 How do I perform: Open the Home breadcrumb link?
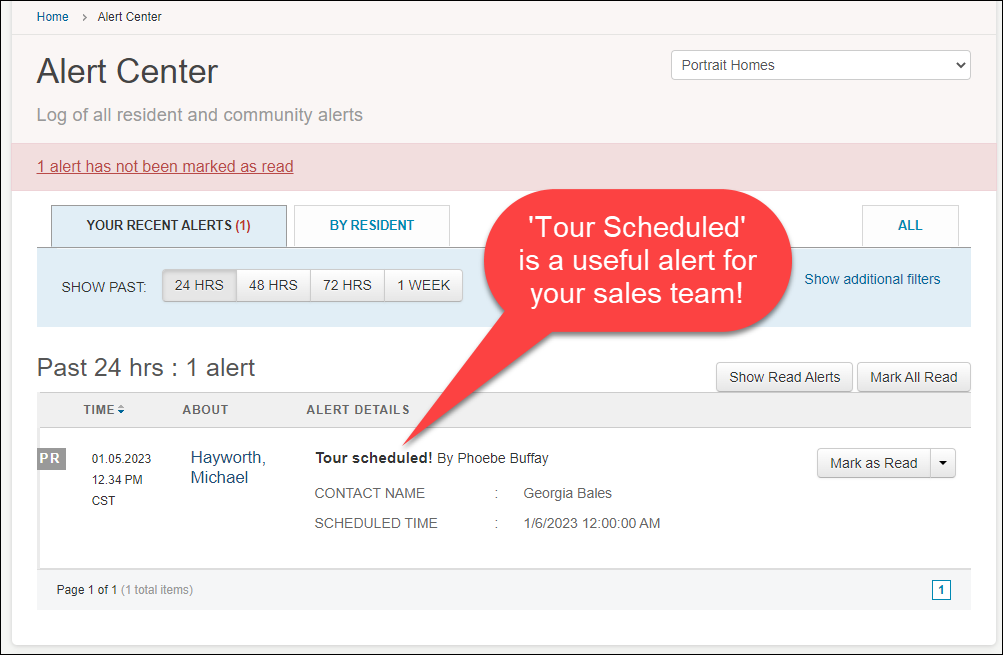(x=52, y=17)
